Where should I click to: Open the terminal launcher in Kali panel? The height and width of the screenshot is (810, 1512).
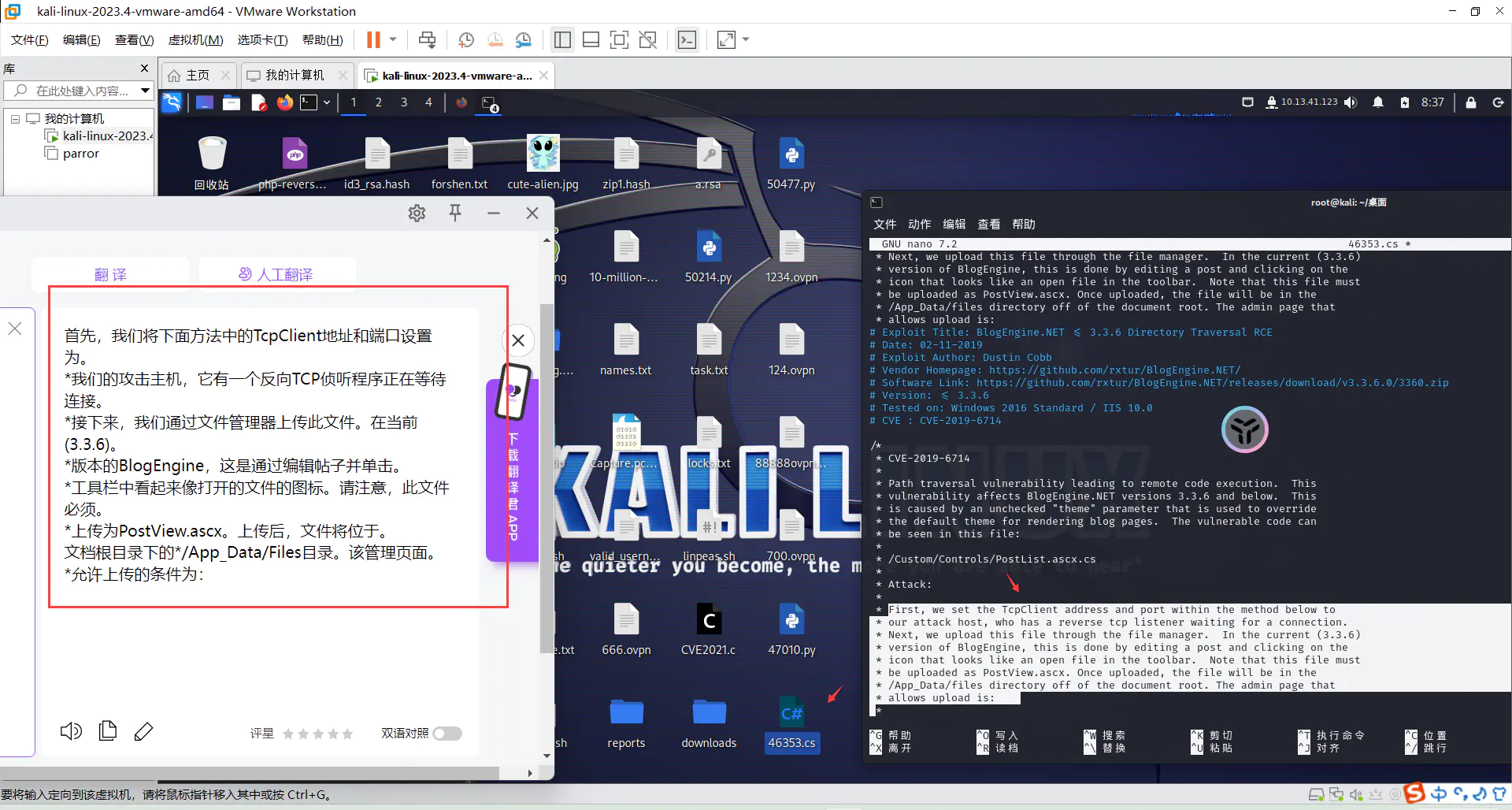tap(309, 102)
